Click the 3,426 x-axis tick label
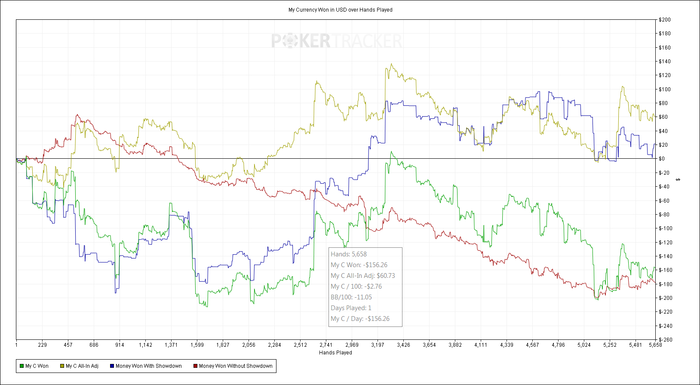The image size is (700, 385). point(404,345)
